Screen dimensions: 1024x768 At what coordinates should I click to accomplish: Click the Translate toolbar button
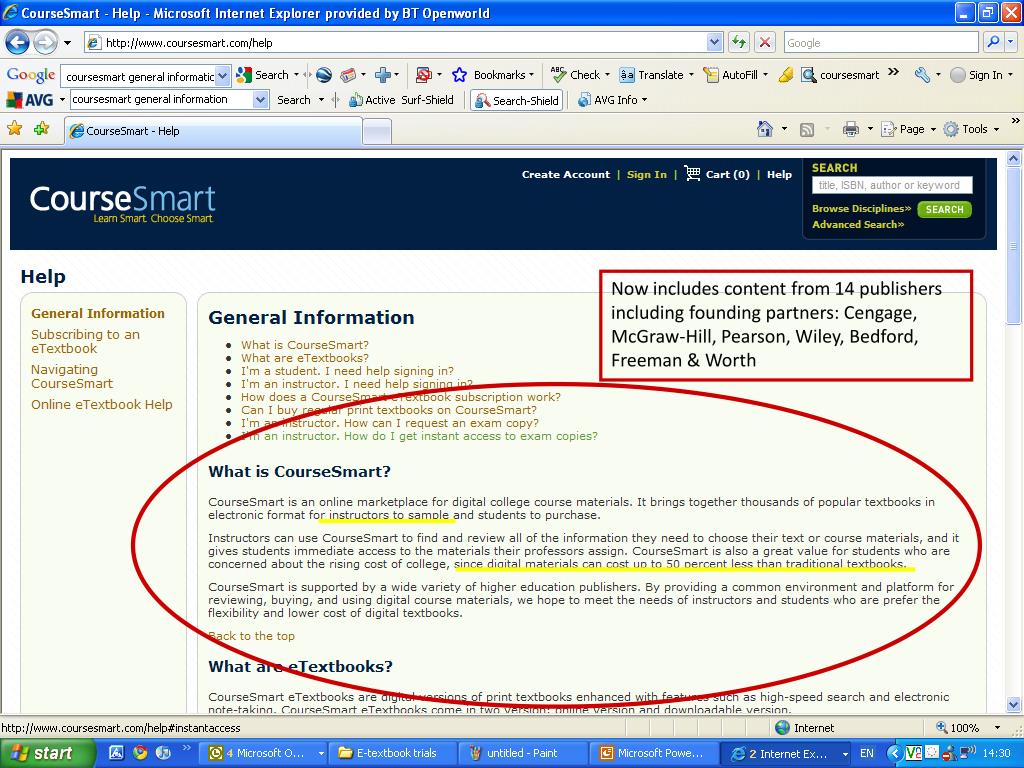pyautogui.click(x=652, y=75)
